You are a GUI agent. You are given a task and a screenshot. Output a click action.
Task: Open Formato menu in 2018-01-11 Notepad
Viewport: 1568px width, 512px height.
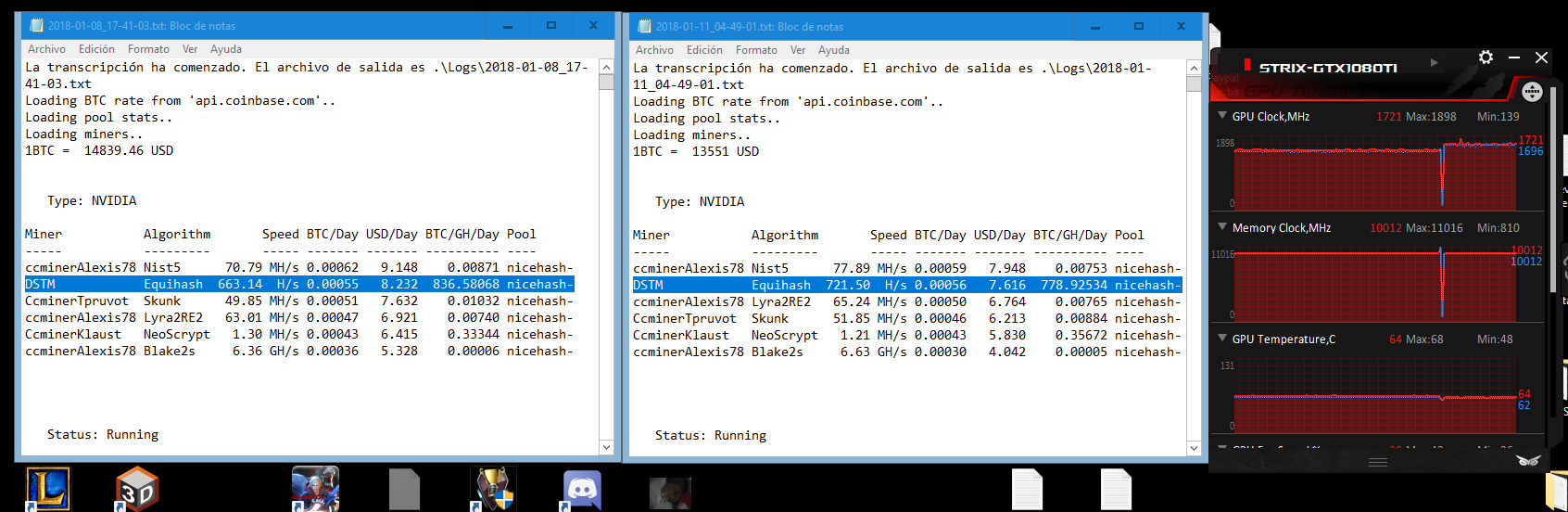[756, 50]
